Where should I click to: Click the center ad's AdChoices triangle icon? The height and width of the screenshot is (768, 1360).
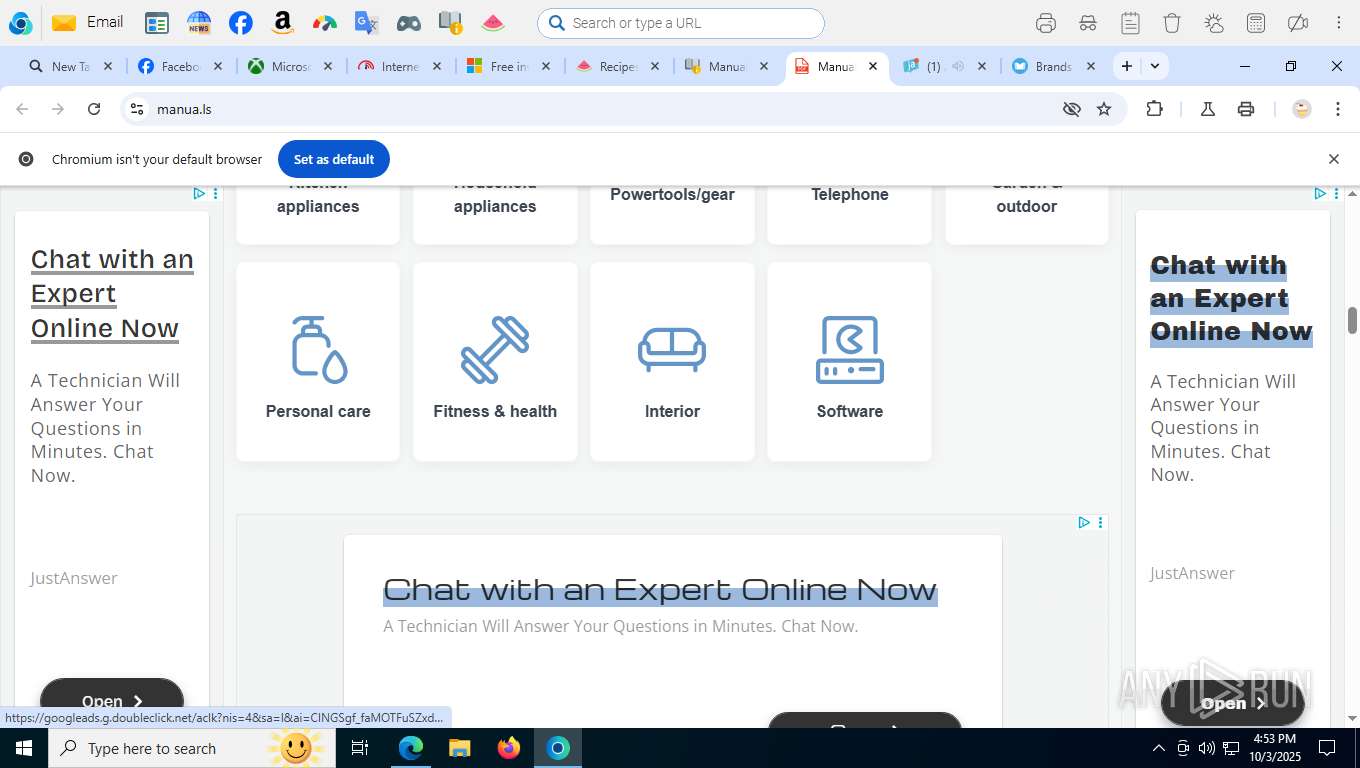pyautogui.click(x=1084, y=522)
